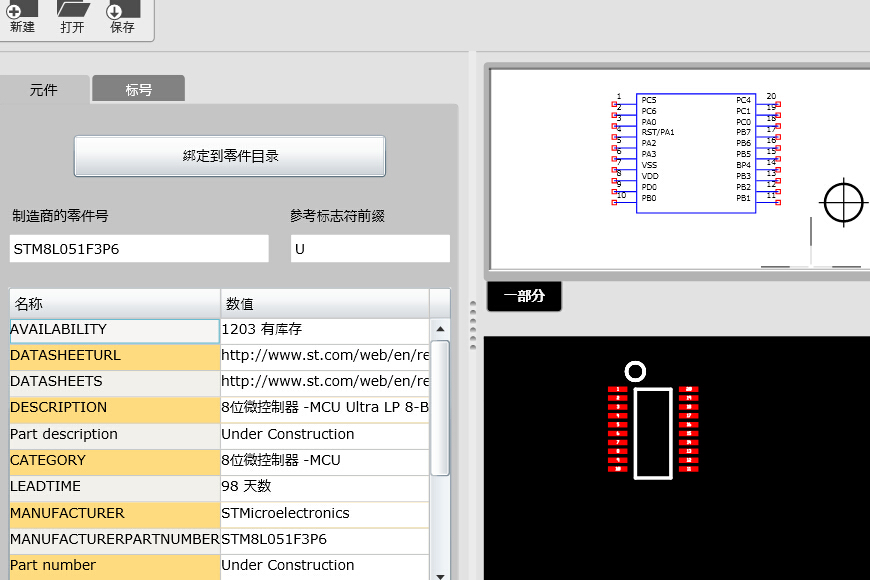The height and width of the screenshot is (580, 870).
Task: Select the CATEGORY row name
Action: coord(115,462)
